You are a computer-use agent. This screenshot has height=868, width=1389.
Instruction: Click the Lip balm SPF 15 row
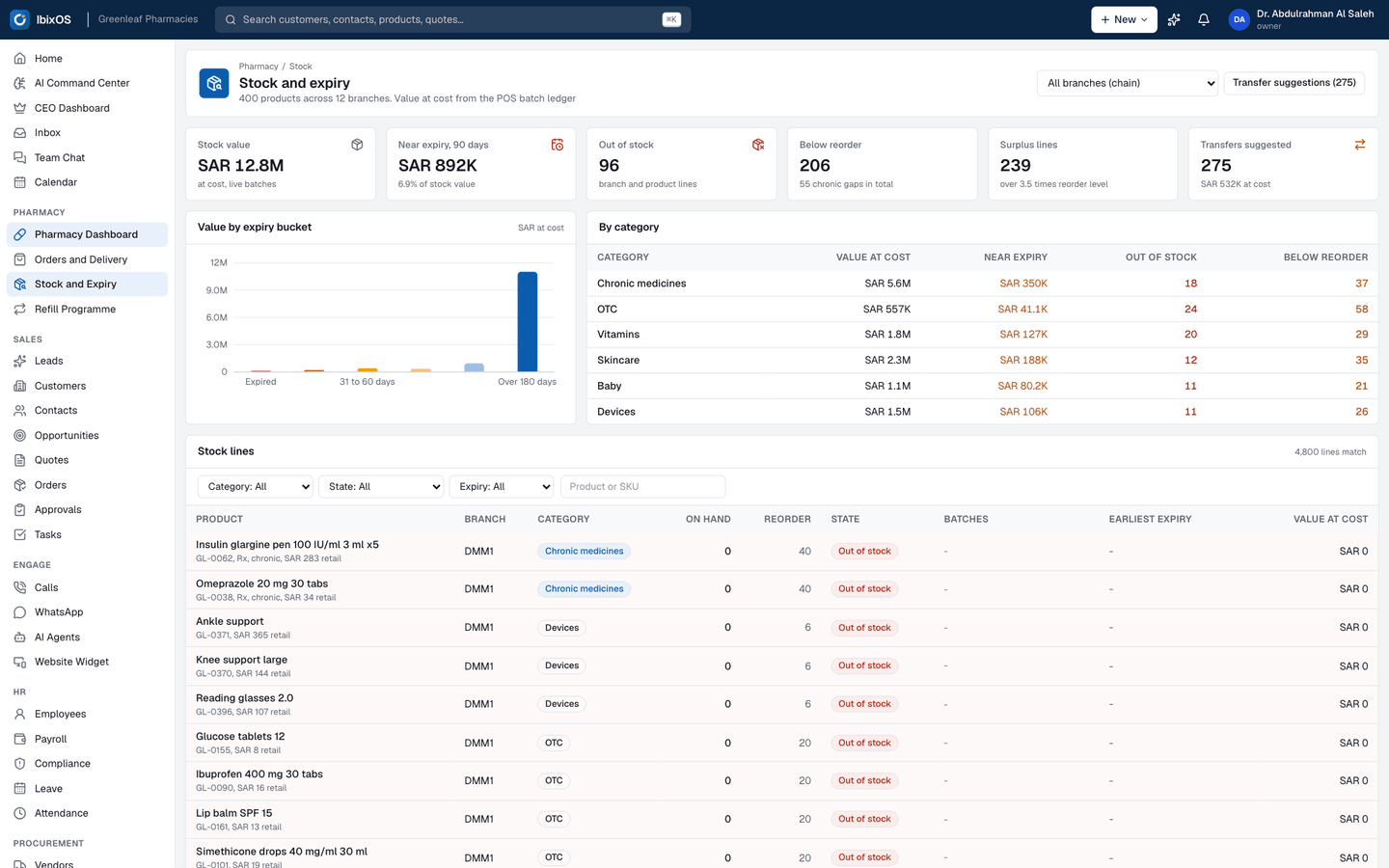click(782, 820)
